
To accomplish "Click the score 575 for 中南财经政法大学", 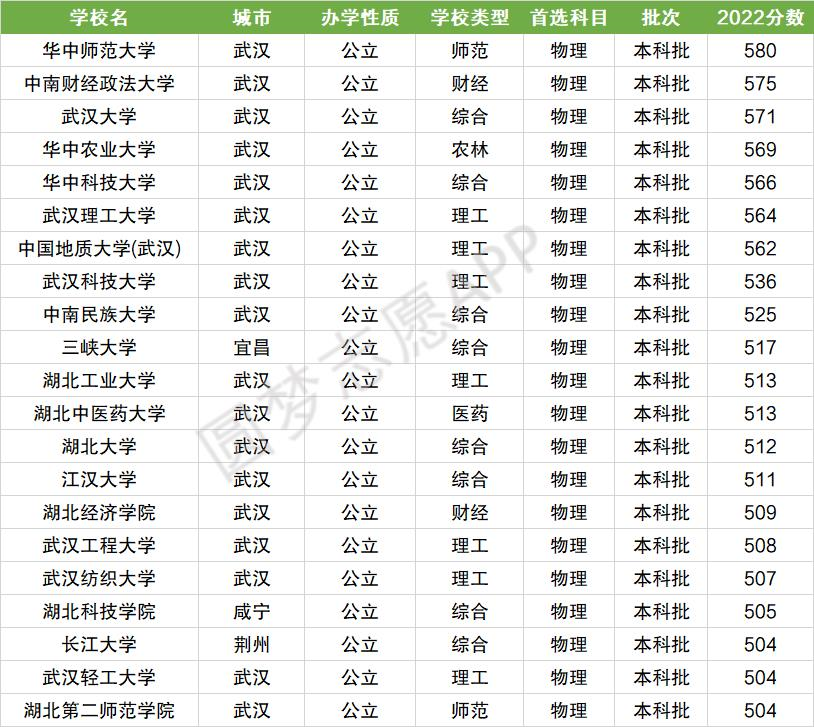I will coord(760,84).
